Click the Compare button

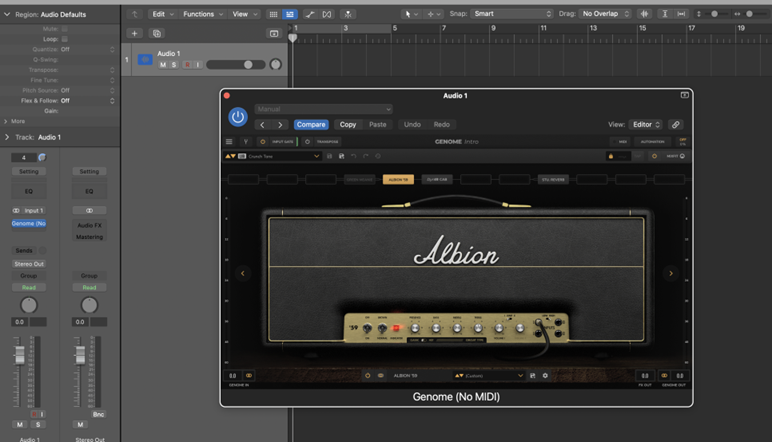point(311,125)
